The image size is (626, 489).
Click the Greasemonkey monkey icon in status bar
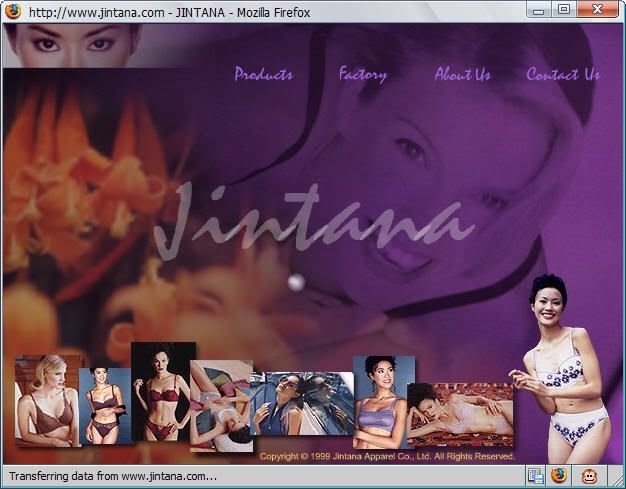point(590,476)
